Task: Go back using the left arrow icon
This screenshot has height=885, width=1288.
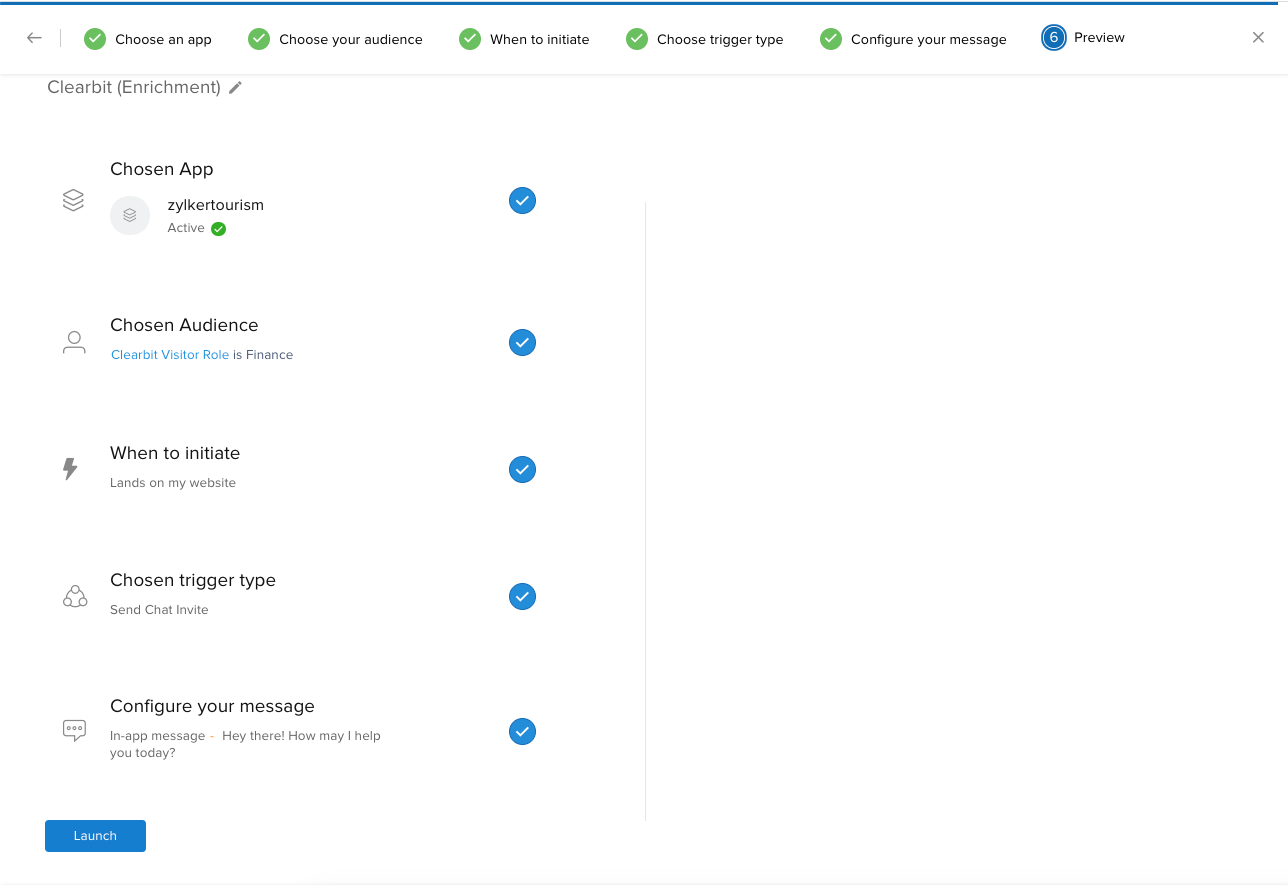Action: click(34, 38)
